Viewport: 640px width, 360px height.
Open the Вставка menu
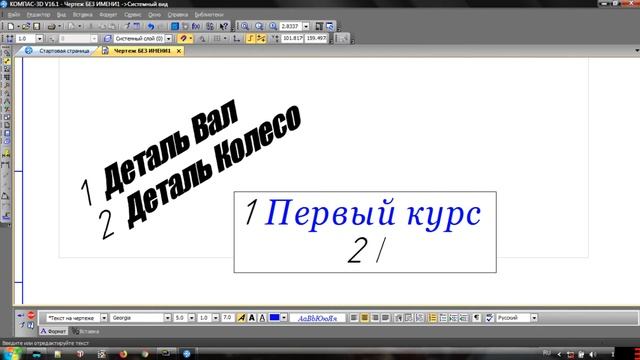82,15
